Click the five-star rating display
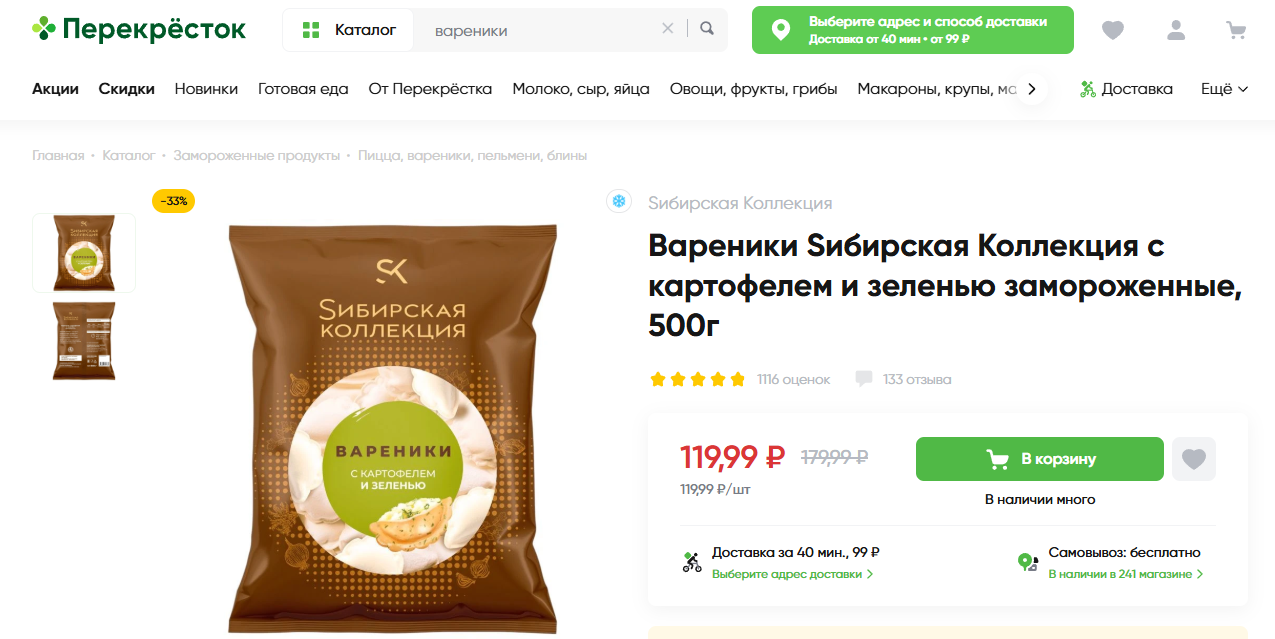The image size is (1275, 639). click(698, 379)
